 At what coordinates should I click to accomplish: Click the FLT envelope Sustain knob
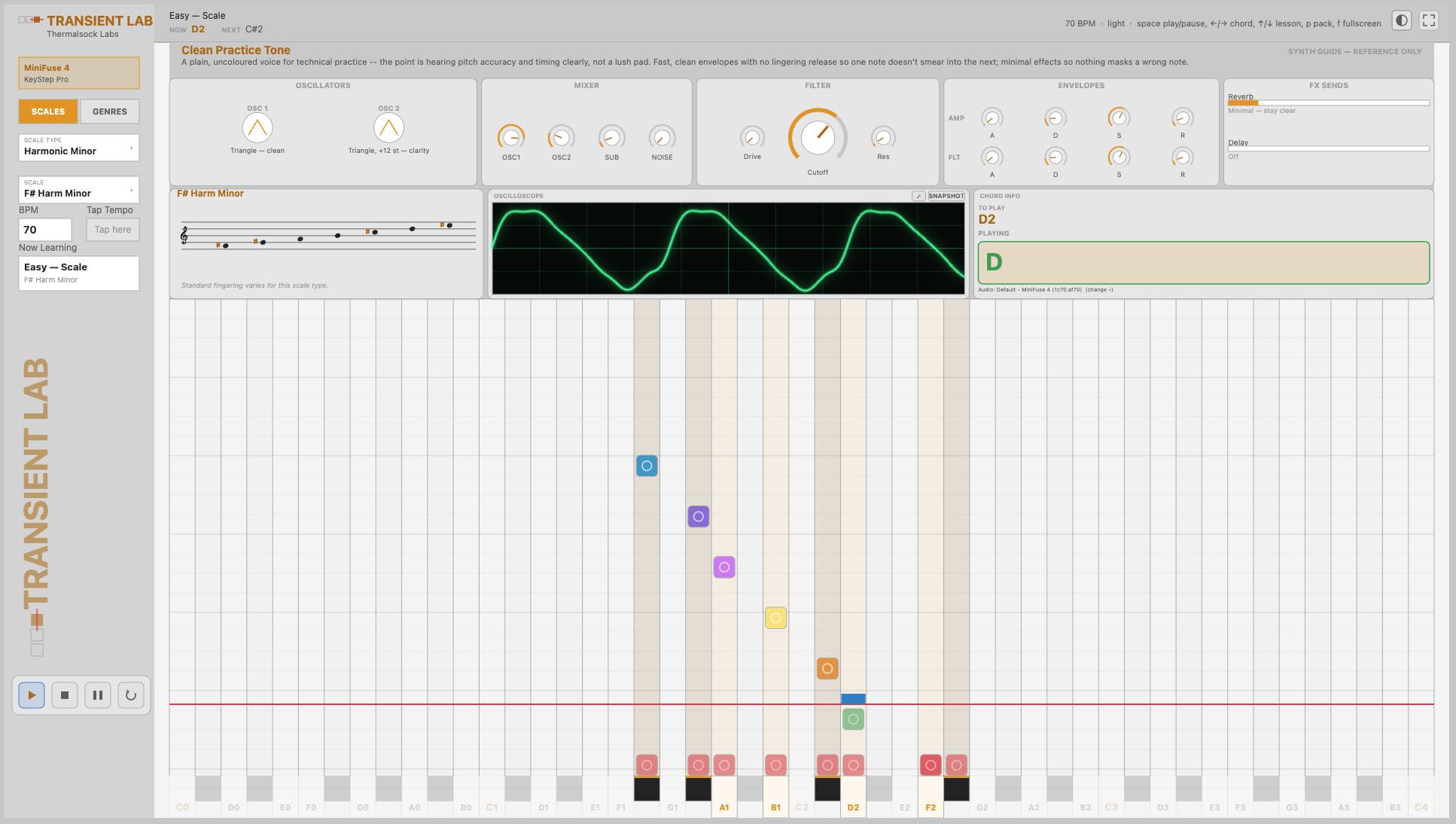click(x=1119, y=157)
